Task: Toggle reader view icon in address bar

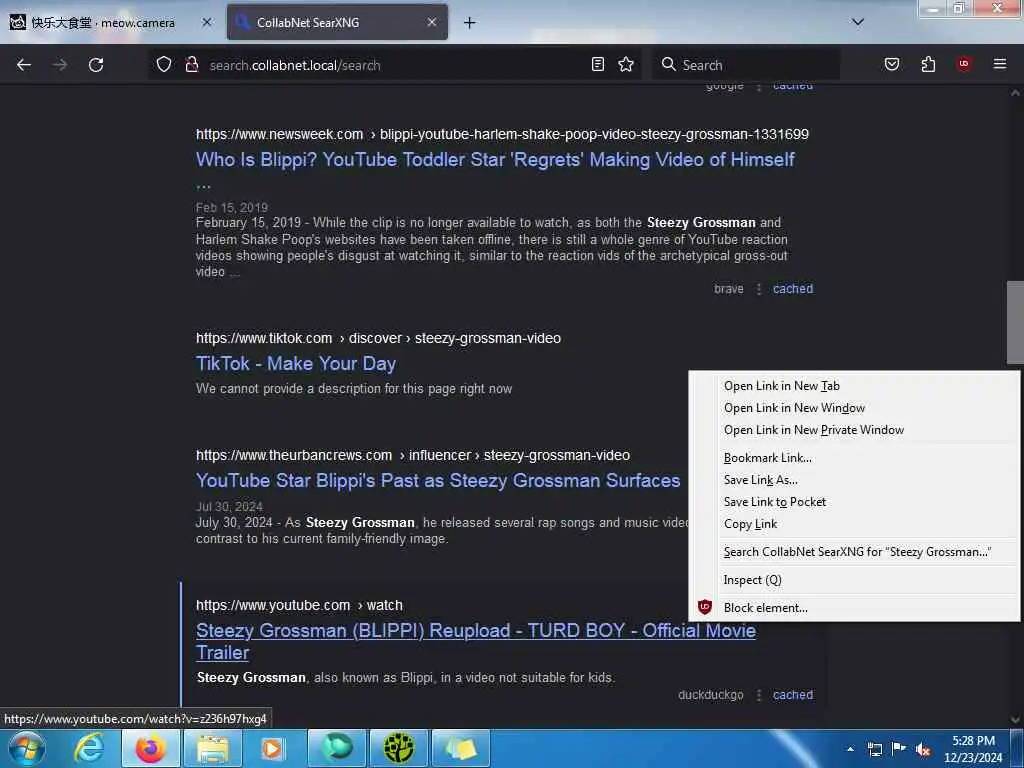Action: [x=598, y=64]
